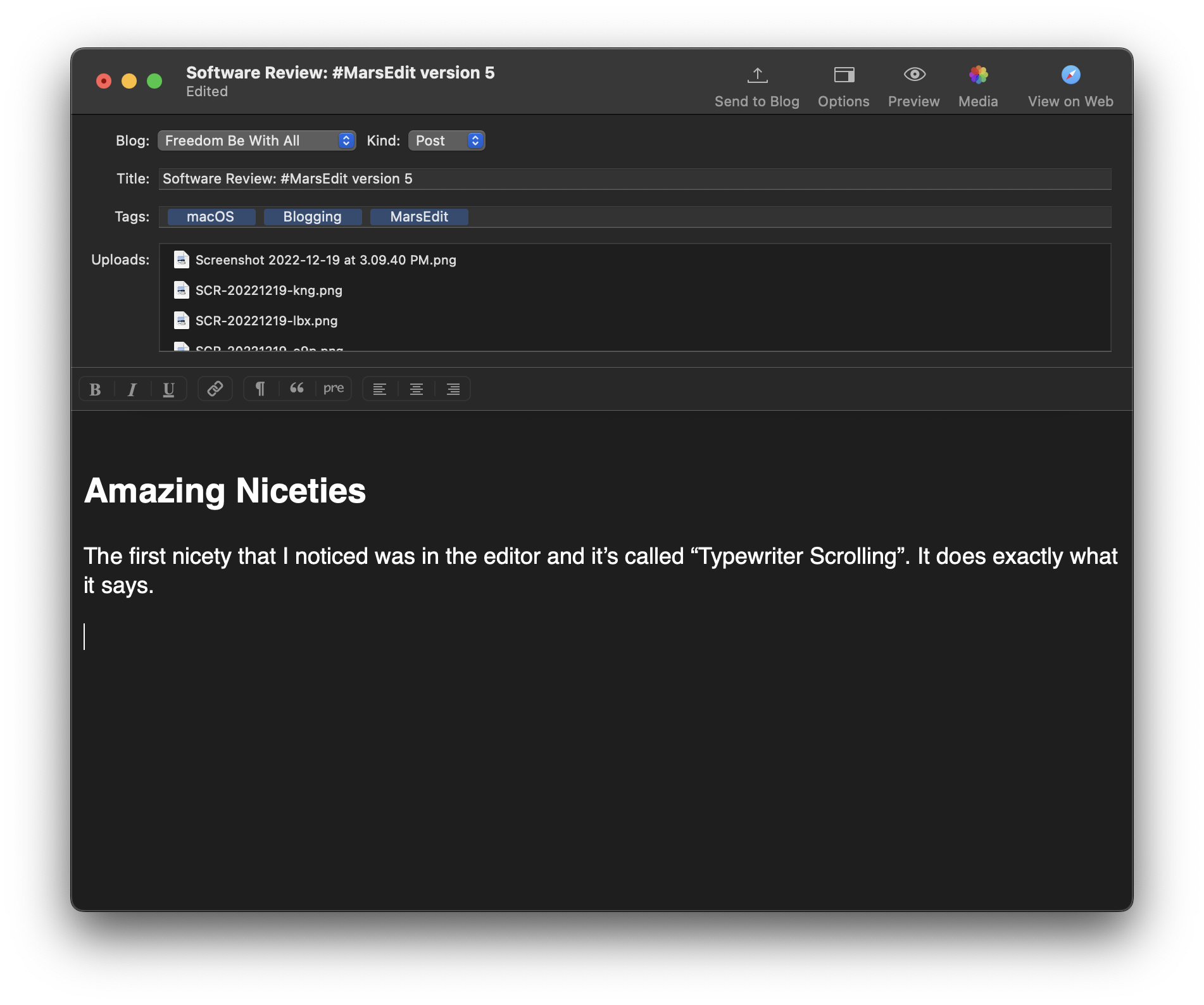
Task: Click the View on Web Safari icon
Action: 1070,75
